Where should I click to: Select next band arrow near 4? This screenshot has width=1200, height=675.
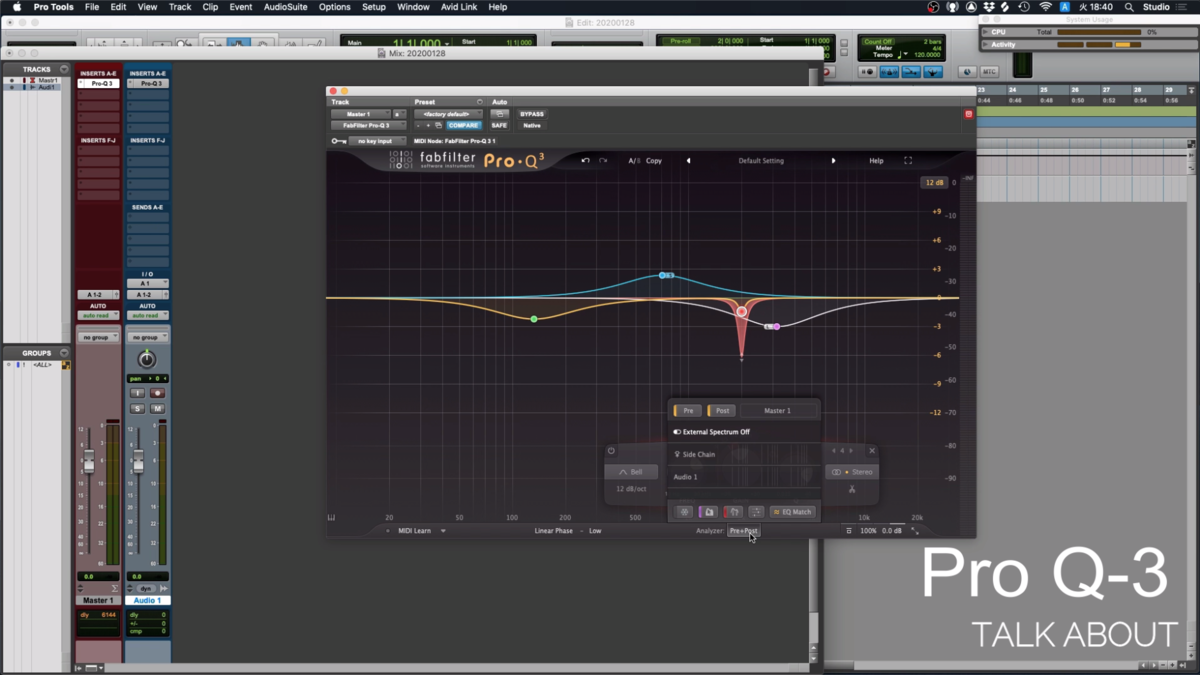click(851, 451)
